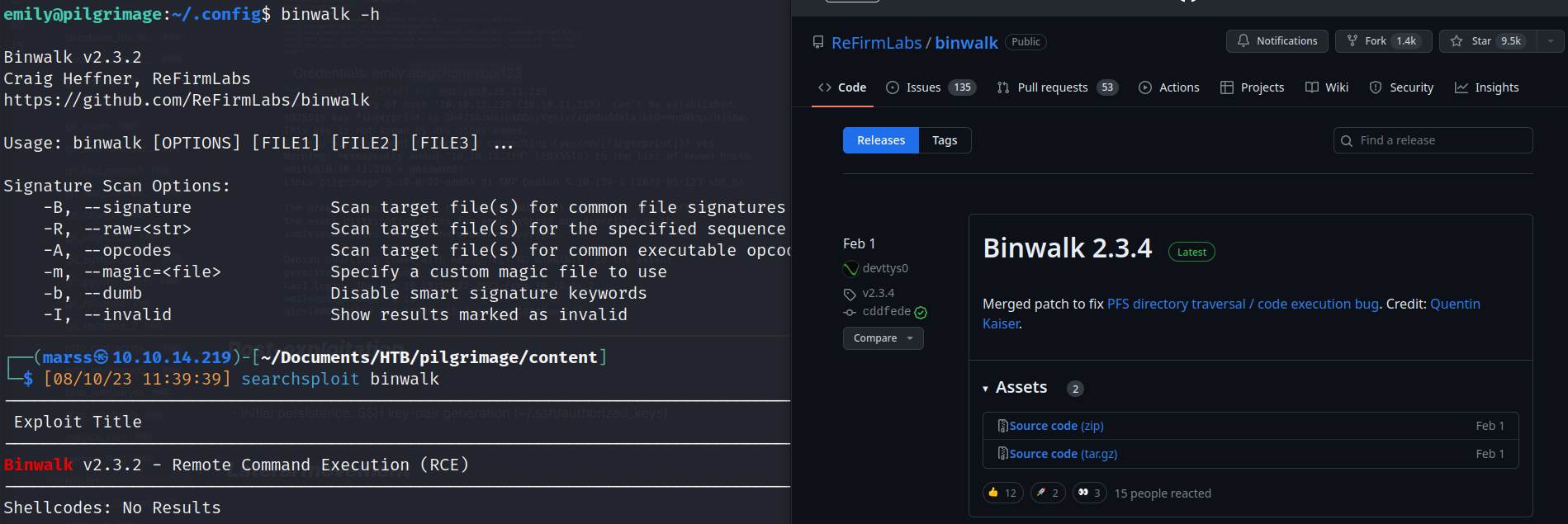Open the Projects tab
1568x524 pixels.
[x=1252, y=87]
